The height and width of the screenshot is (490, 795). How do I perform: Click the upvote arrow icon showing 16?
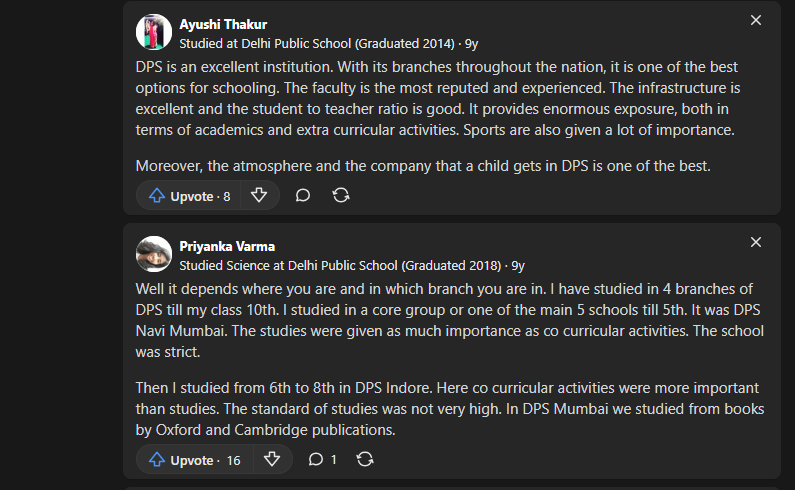157,460
